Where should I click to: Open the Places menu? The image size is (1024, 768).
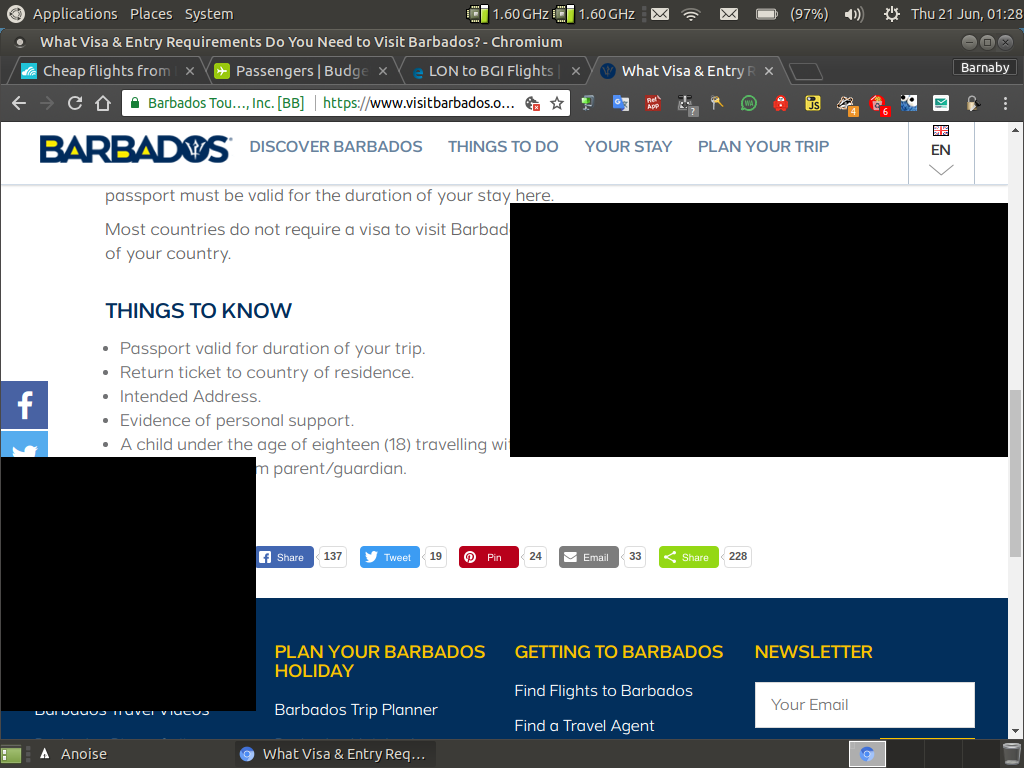[x=151, y=14]
